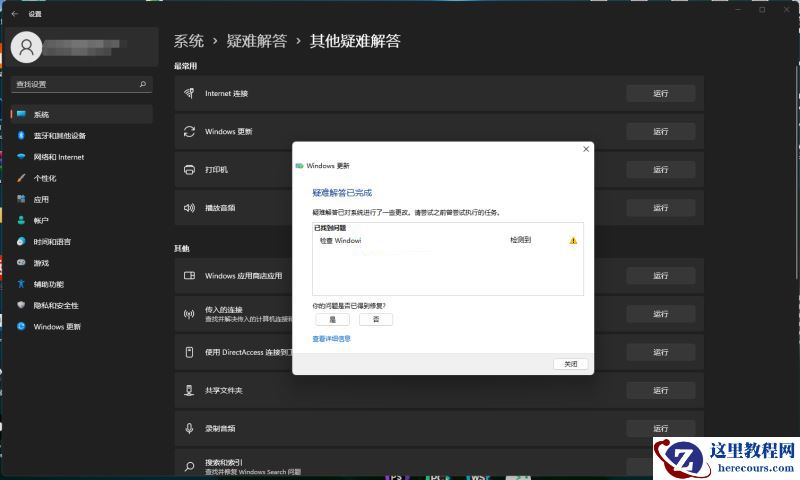
Task: Run the 录制音频 troubleshooter
Action: click(661, 428)
